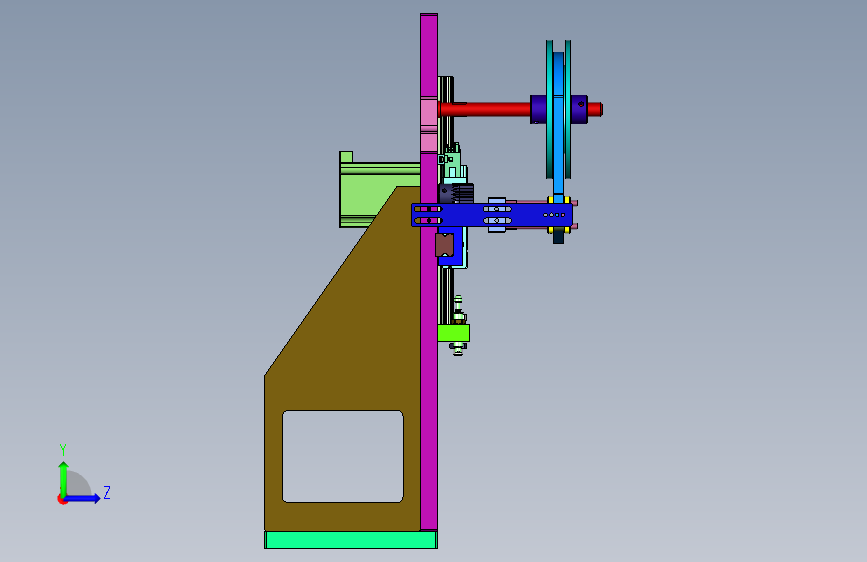
Task: Click the gray YZ plane quadrant of the triad
Action: pyautogui.click(x=77, y=485)
